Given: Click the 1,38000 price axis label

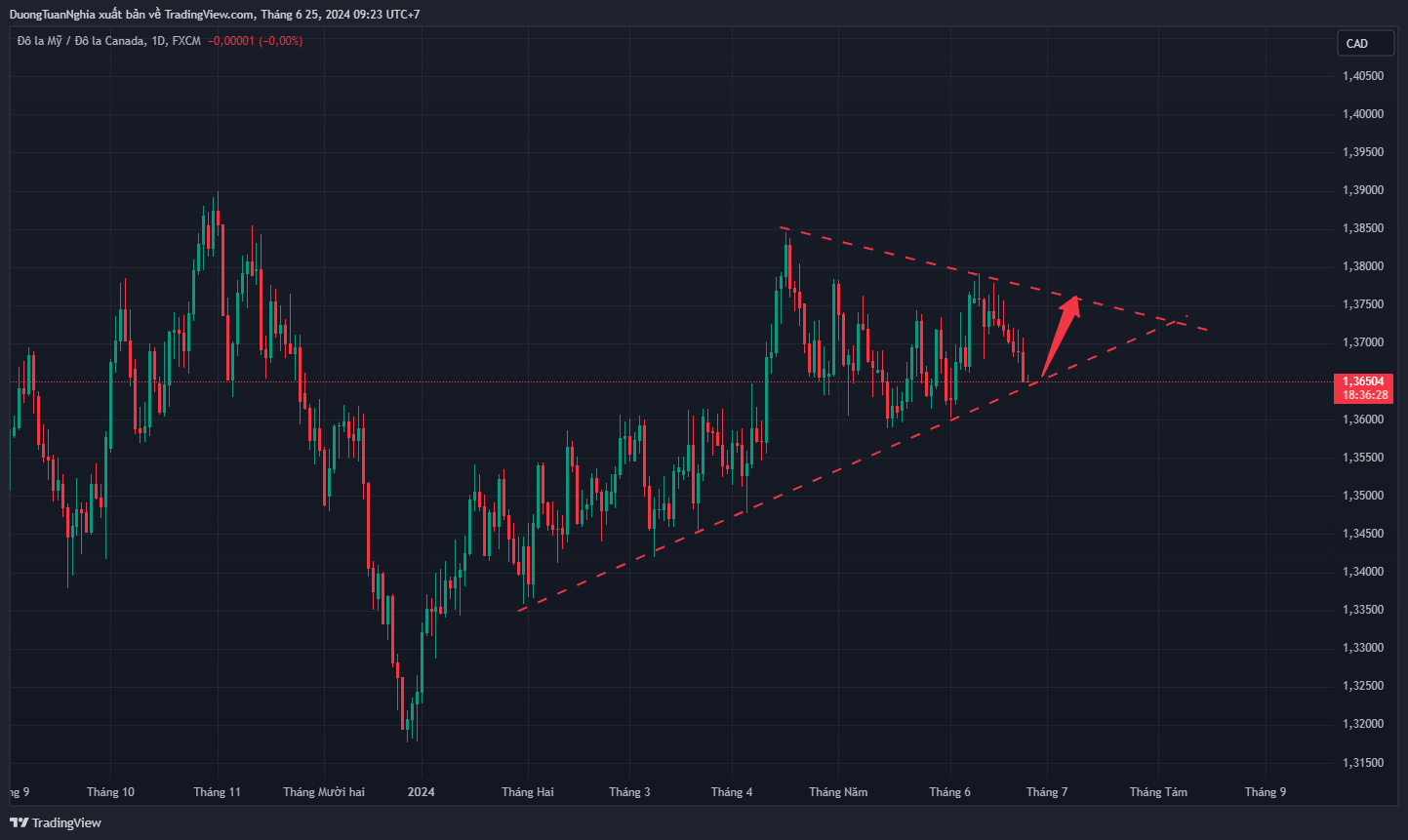Looking at the screenshot, I should tap(1363, 266).
